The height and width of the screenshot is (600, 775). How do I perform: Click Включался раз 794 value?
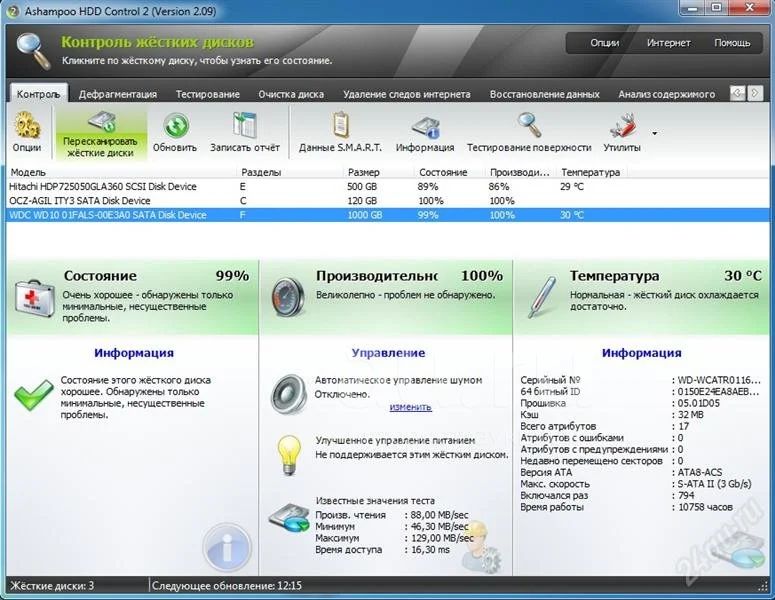686,495
